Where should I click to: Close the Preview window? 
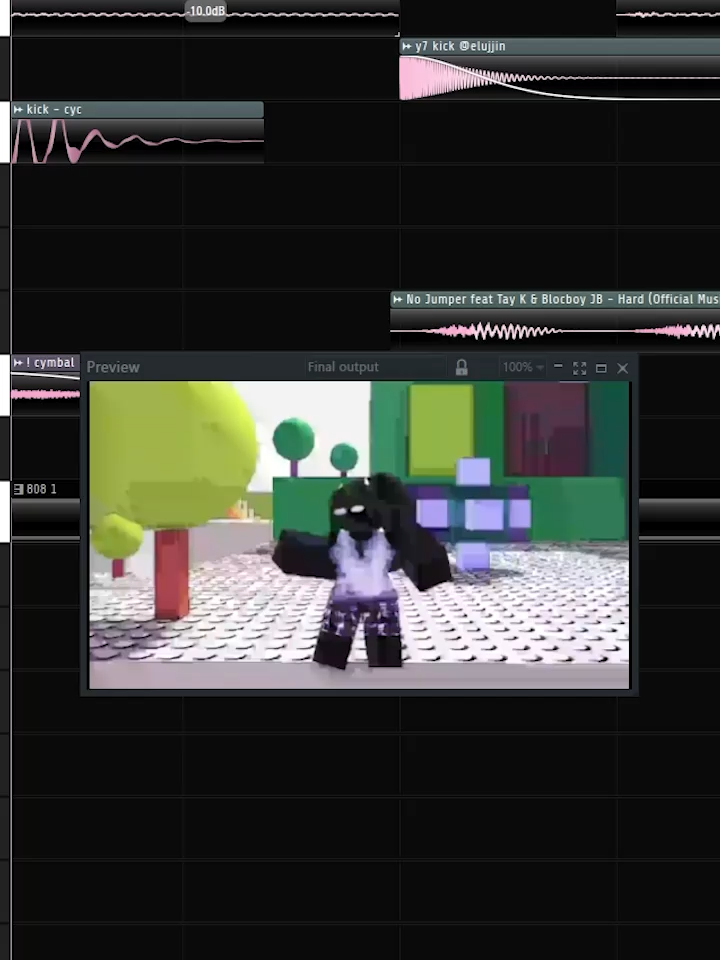(623, 368)
